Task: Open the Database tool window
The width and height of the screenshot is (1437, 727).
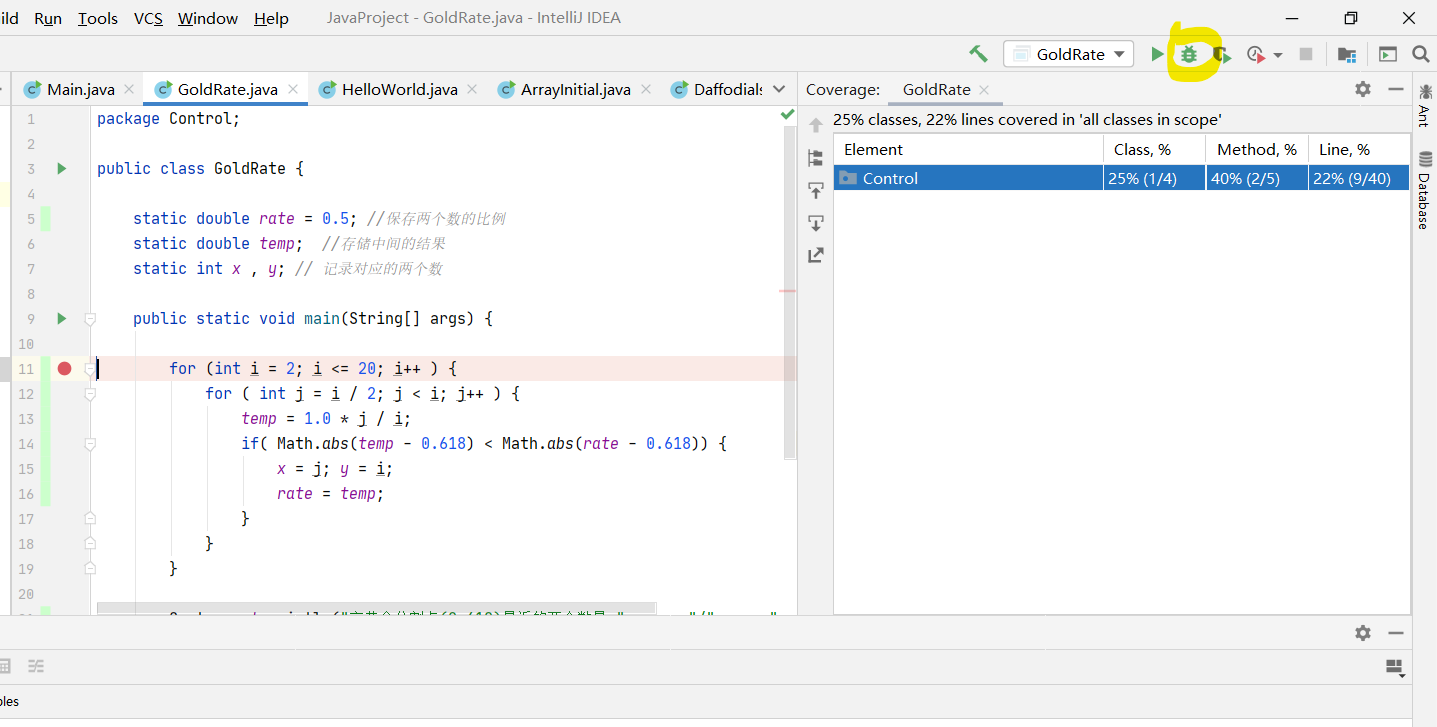Action: click(1424, 190)
